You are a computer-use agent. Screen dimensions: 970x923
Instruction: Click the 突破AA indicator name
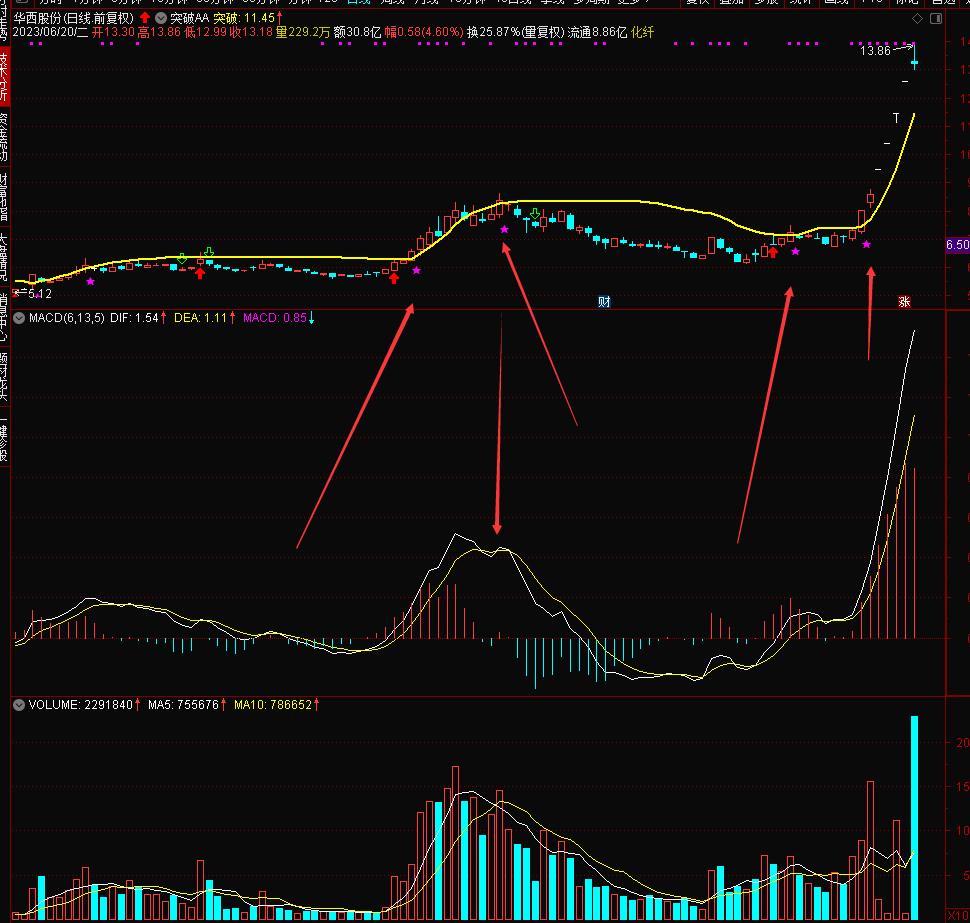[190, 18]
